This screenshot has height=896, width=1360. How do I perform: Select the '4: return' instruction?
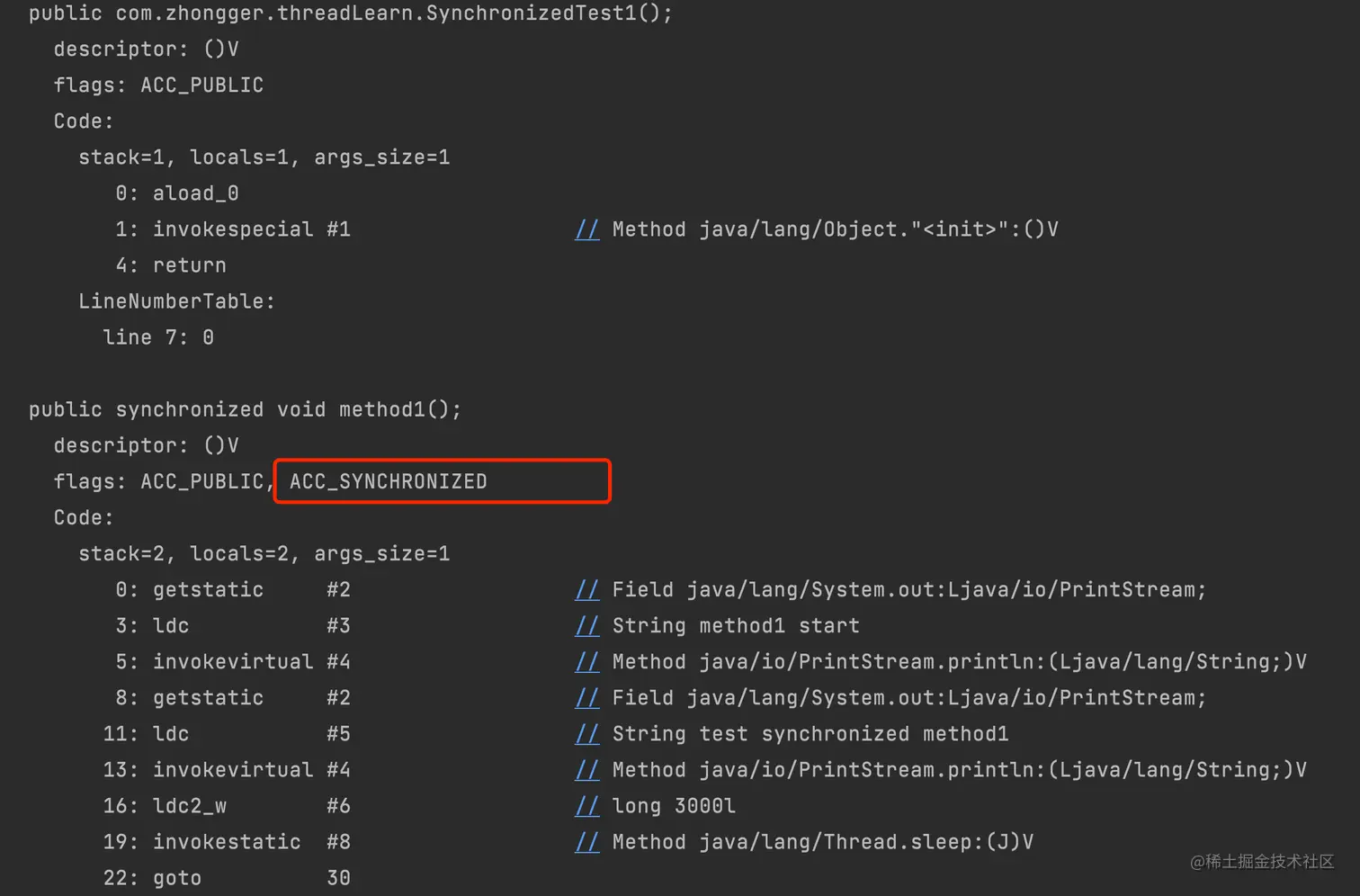171,265
